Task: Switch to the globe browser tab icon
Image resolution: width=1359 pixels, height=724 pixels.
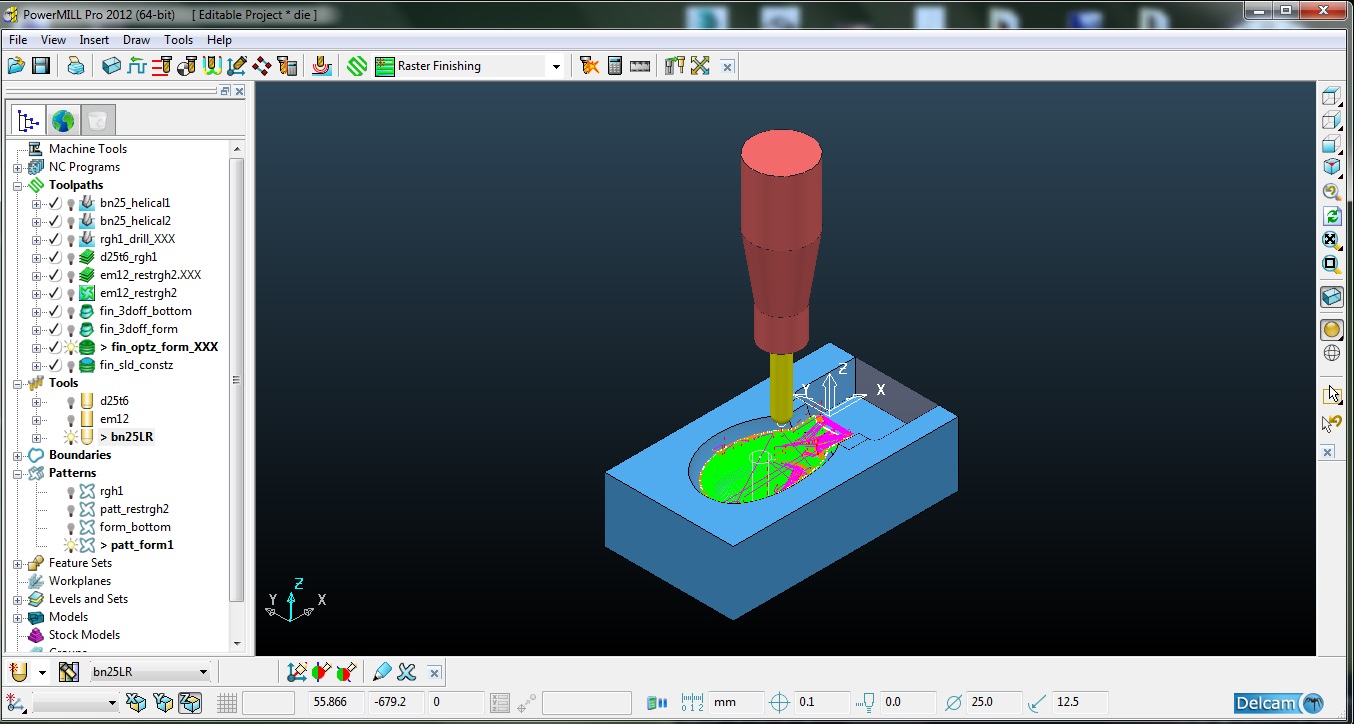Action: (63, 121)
